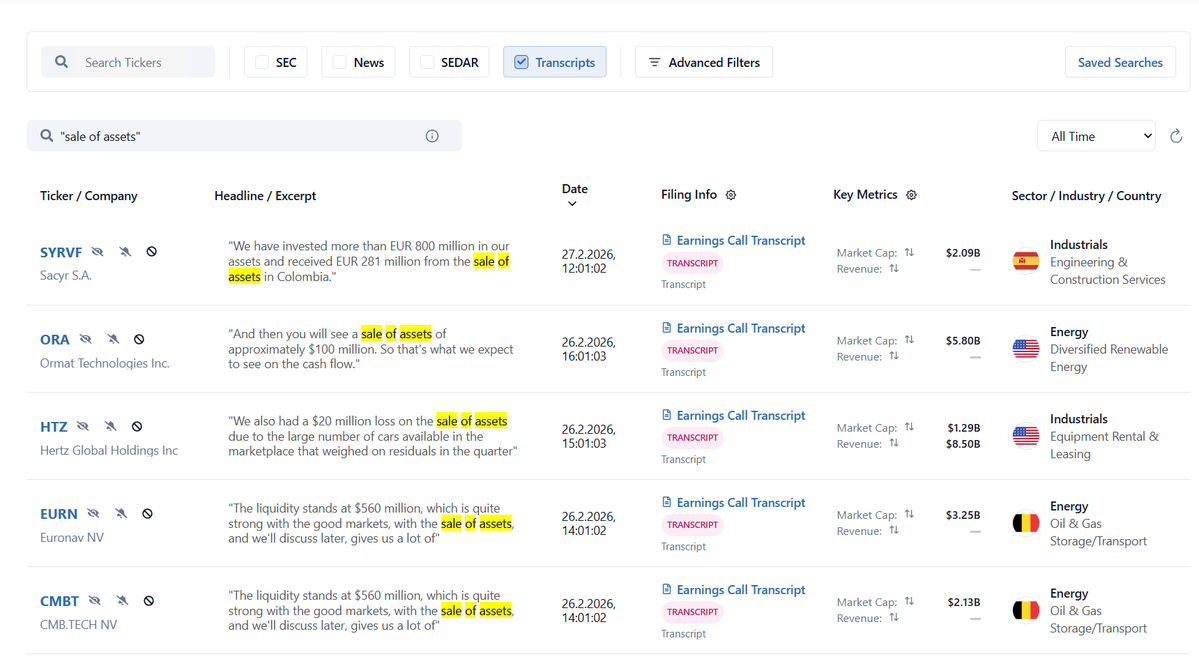Open the All Time period dropdown

point(1097,136)
